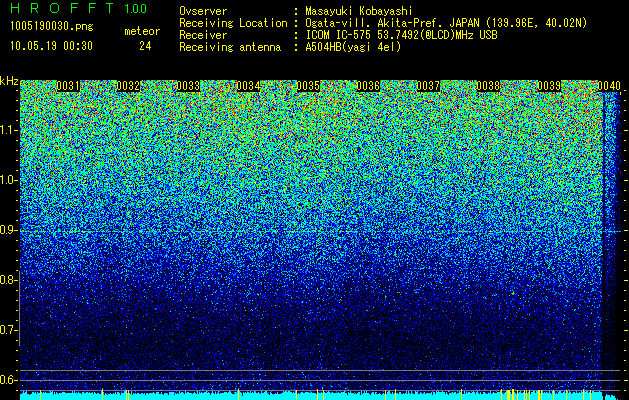Click the HROFFT 1.00 title text
The image size is (629, 400).
pos(79,8)
